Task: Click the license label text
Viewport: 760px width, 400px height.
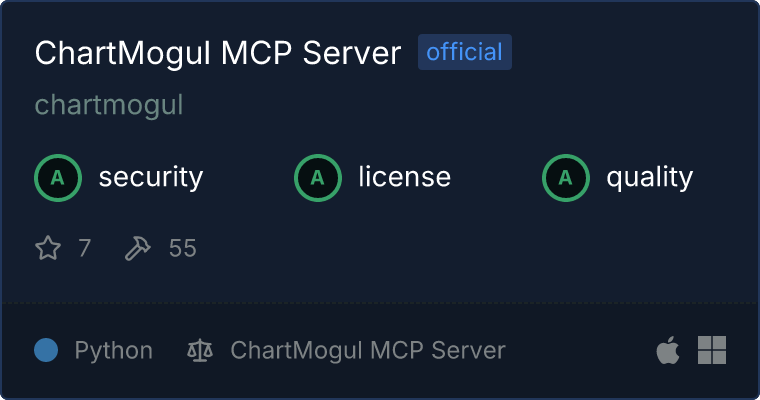Action: point(405,176)
